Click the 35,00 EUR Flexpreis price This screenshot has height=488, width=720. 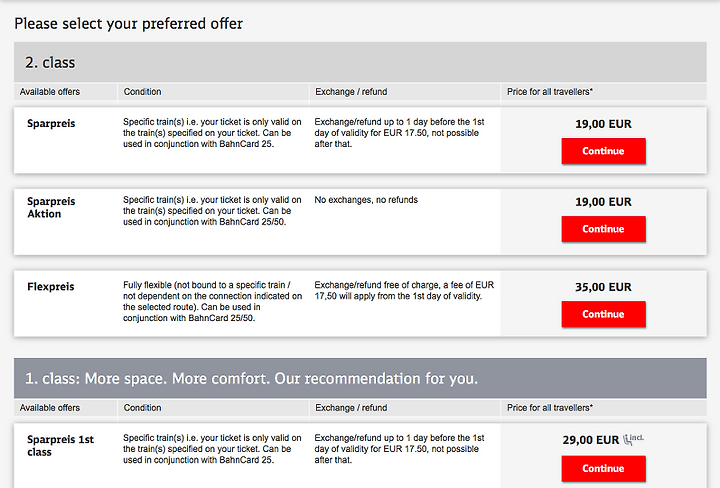(x=603, y=287)
